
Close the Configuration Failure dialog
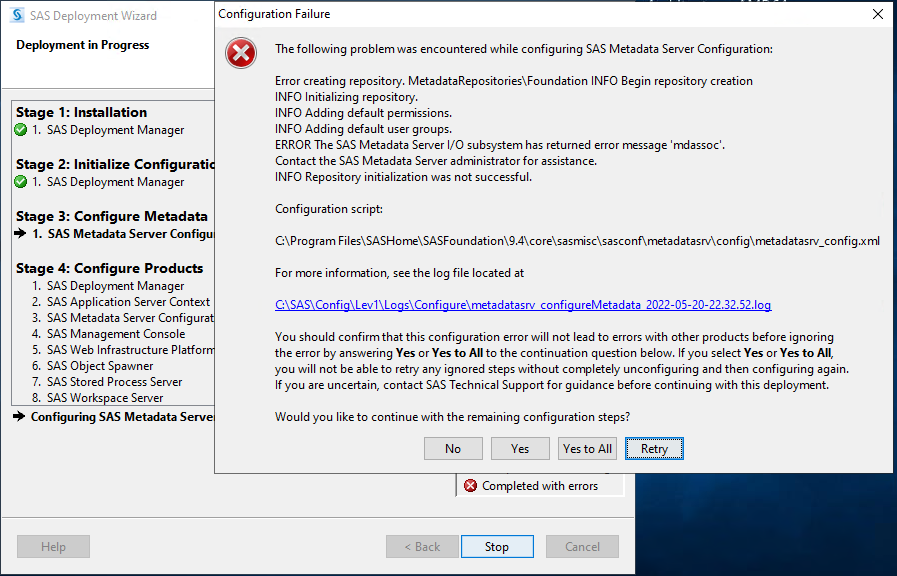pyautogui.click(x=877, y=14)
